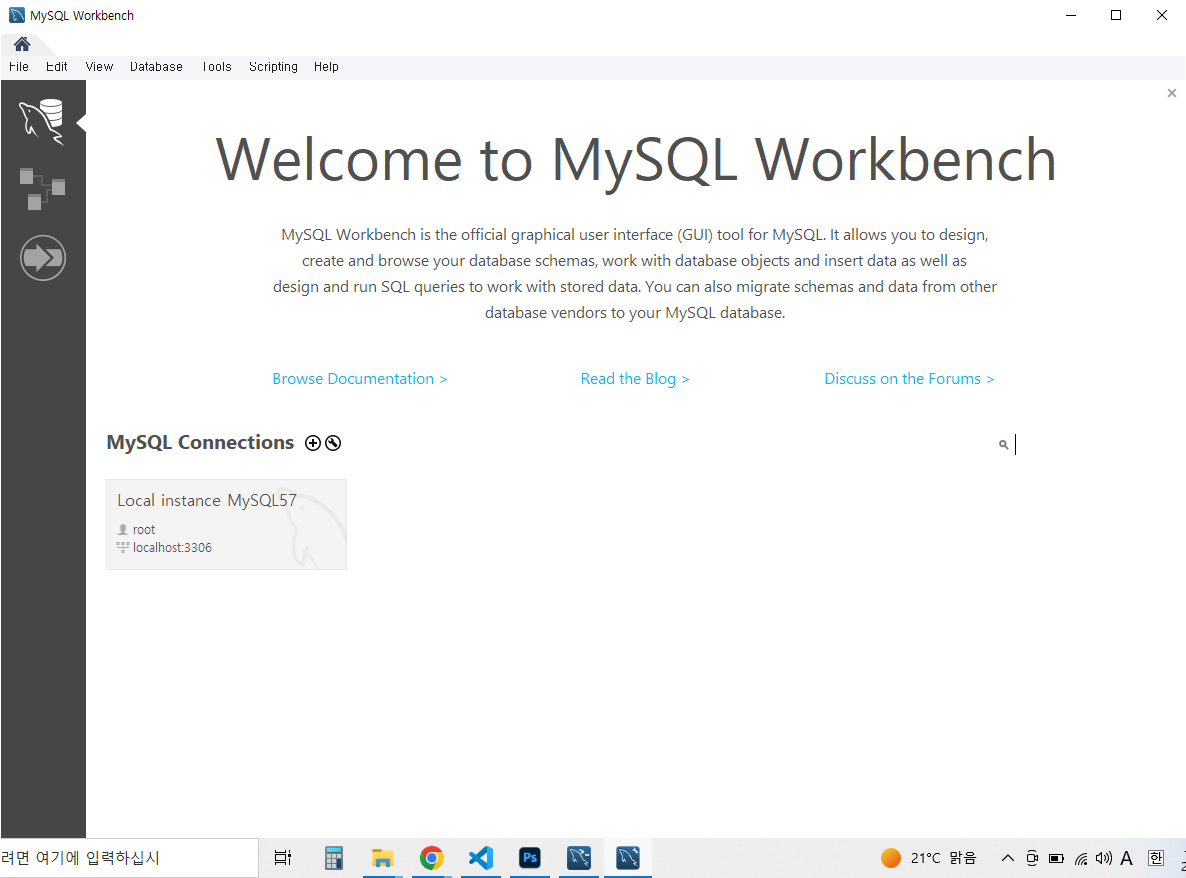Follow the Discuss on the Forums link
This screenshot has width=1186, height=878.
coord(909,379)
